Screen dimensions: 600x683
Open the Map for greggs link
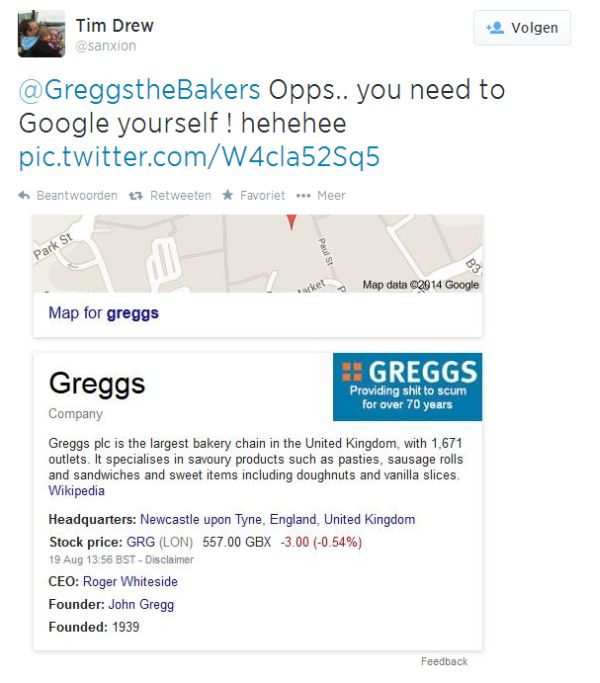click(x=103, y=313)
